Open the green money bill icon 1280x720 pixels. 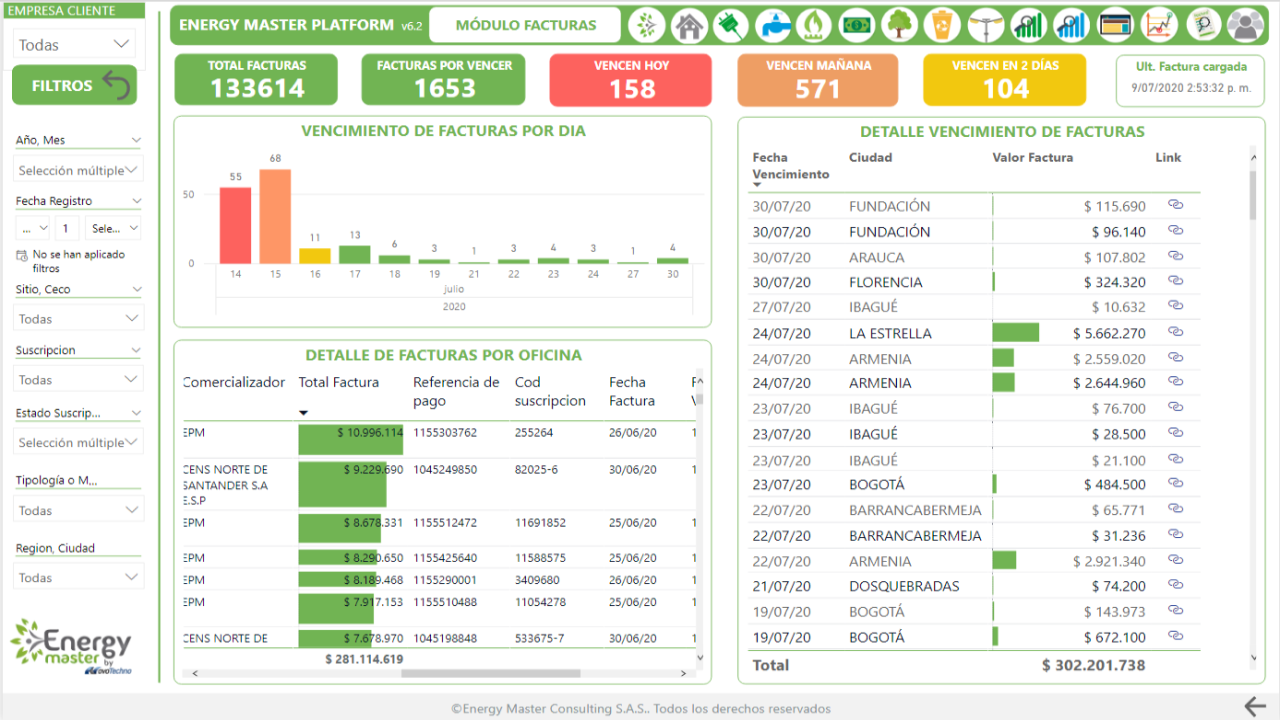857,25
